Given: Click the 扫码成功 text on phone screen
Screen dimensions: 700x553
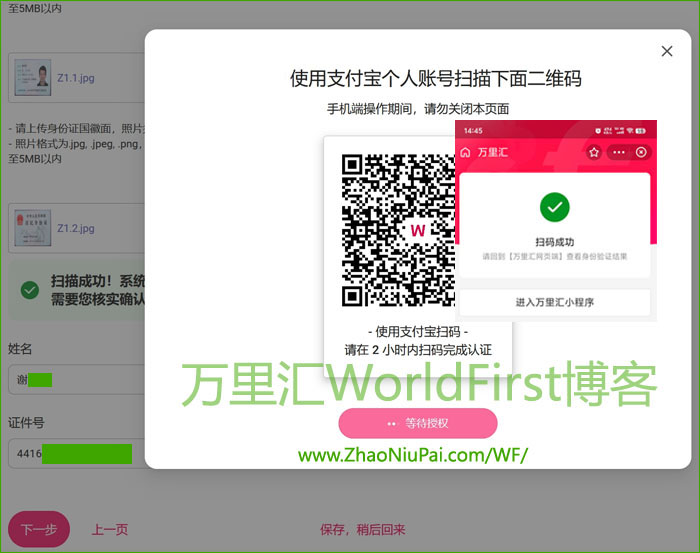Looking at the screenshot, I should click(x=554, y=242).
